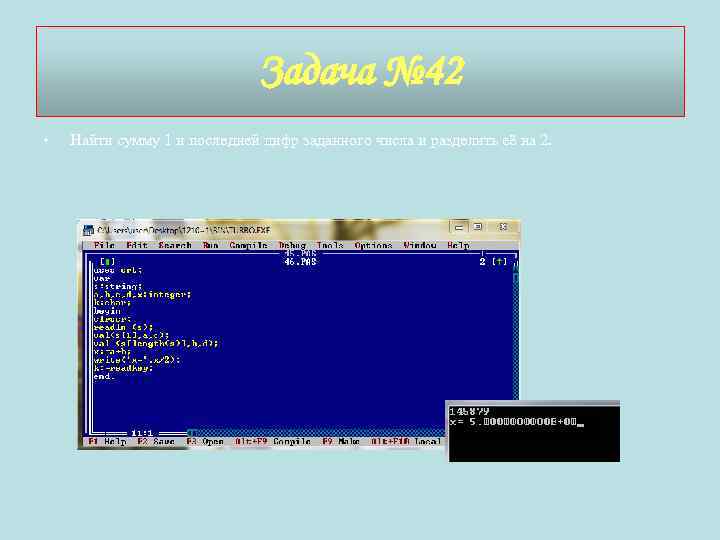Click the 'readln (s);' code line

[124, 327]
